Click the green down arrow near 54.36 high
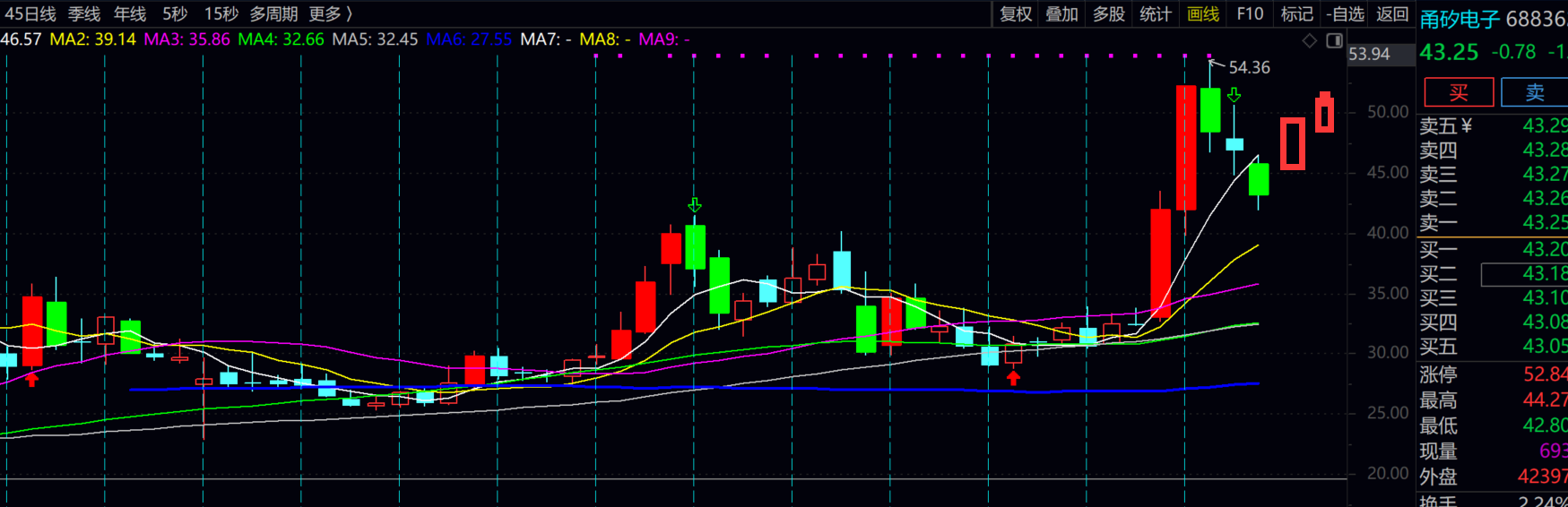Image resolution: width=1568 pixels, height=507 pixels. click(x=1234, y=94)
